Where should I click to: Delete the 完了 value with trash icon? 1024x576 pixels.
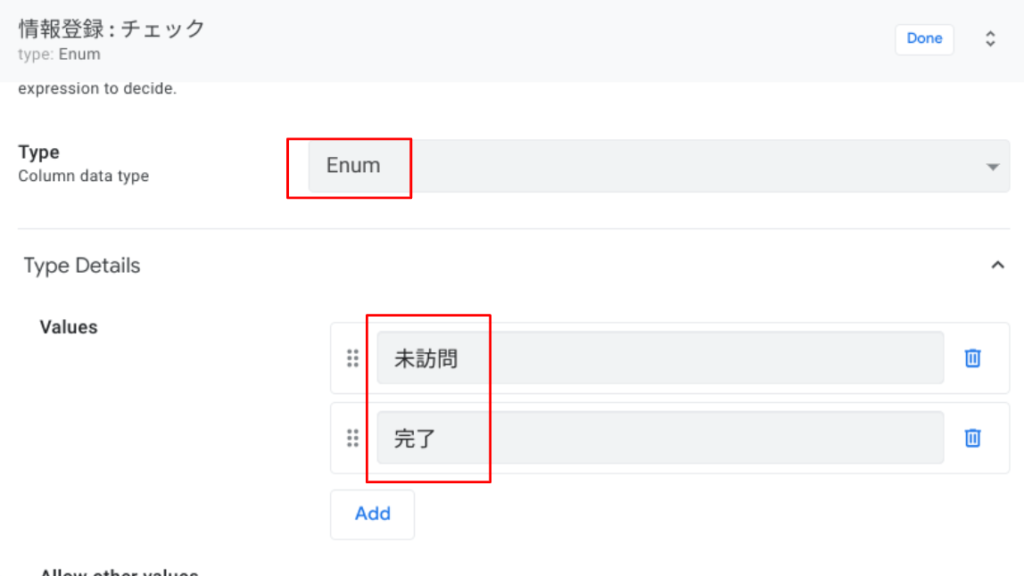972,438
